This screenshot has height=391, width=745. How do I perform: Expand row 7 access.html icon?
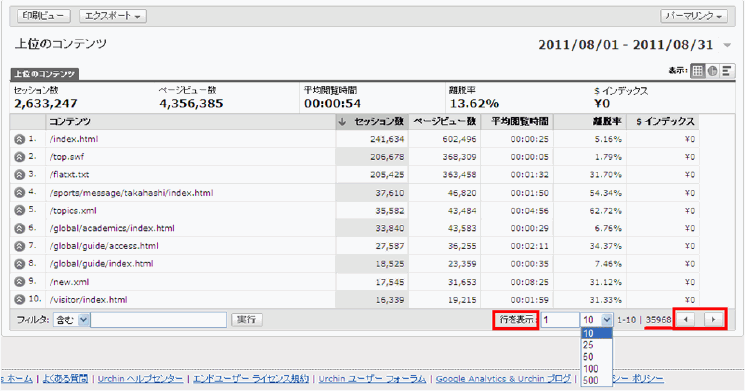pos(19,246)
